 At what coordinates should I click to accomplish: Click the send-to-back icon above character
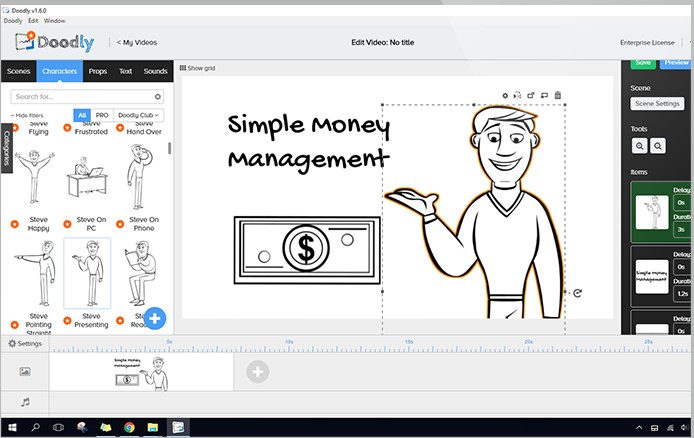point(544,95)
